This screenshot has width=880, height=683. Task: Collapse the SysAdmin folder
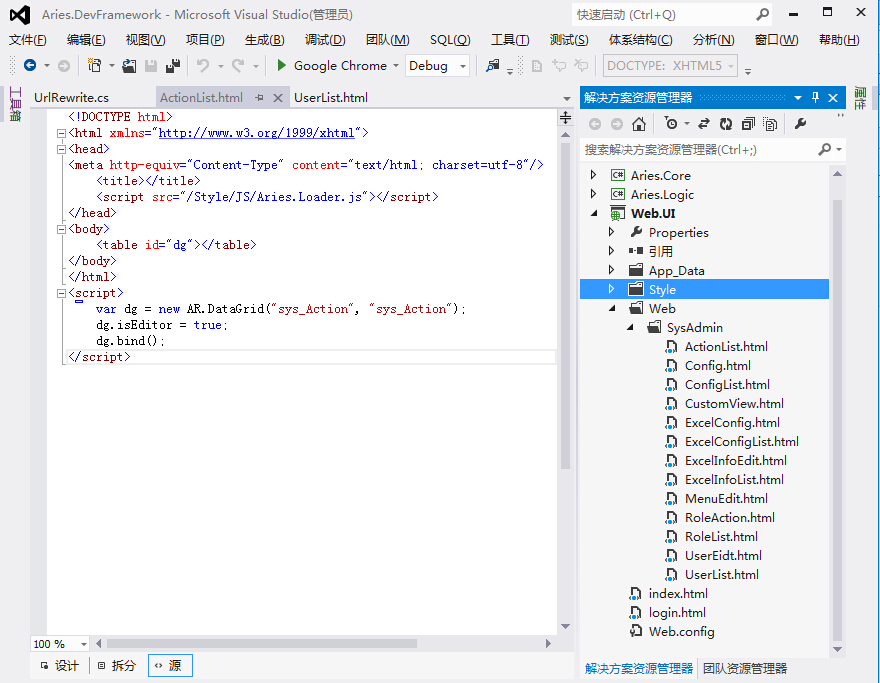[x=630, y=327]
